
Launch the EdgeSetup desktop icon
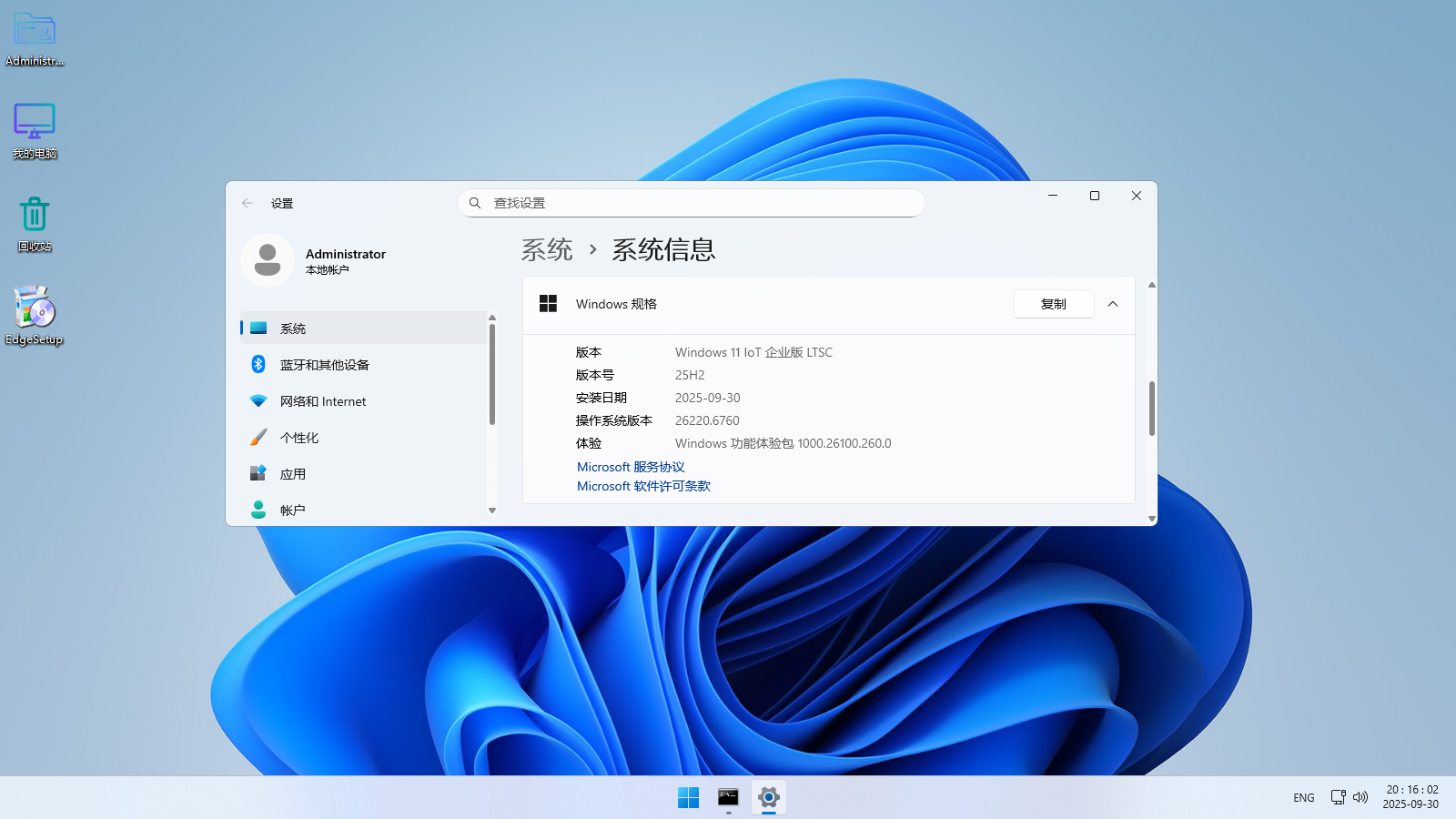tap(35, 316)
